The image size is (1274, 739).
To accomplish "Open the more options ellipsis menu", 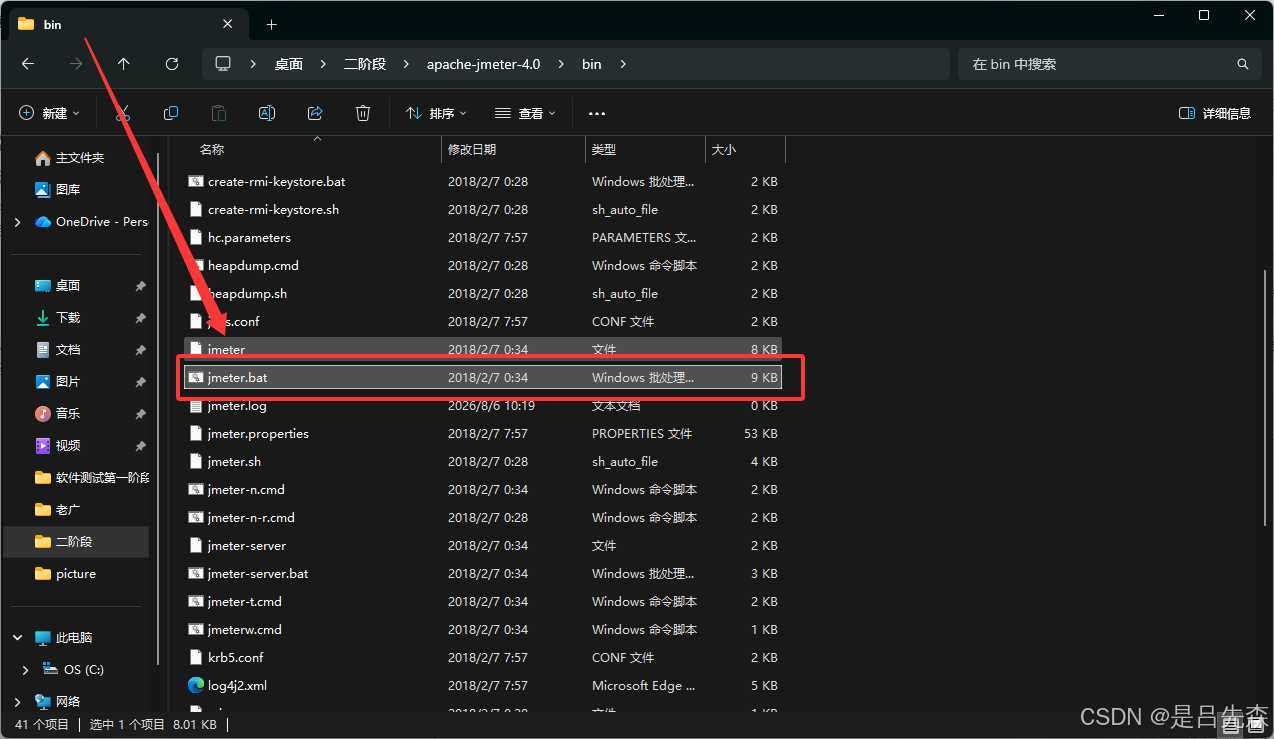I will pyautogui.click(x=597, y=114).
